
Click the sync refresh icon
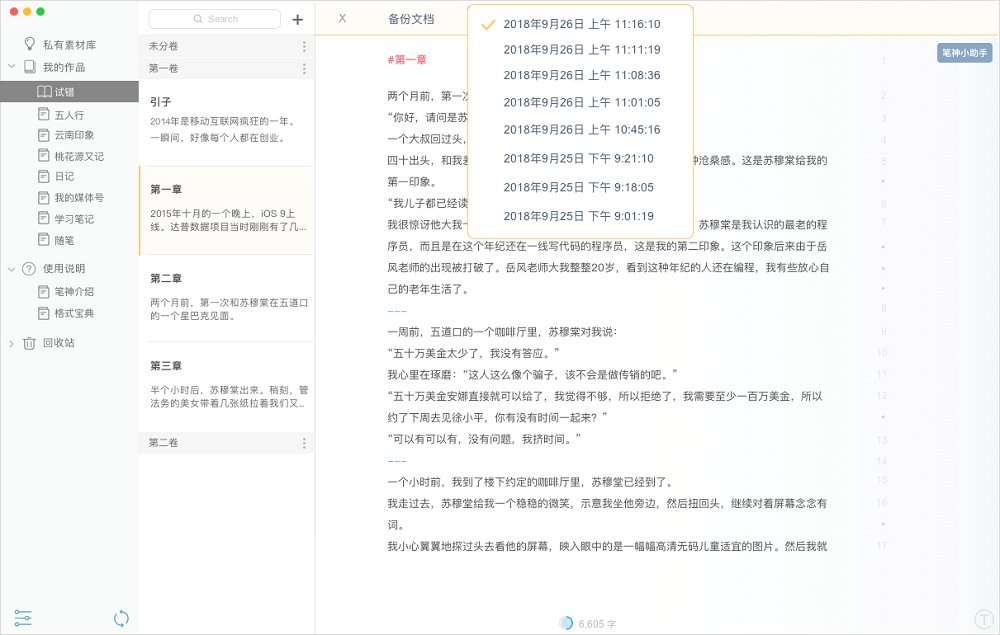[x=121, y=618]
